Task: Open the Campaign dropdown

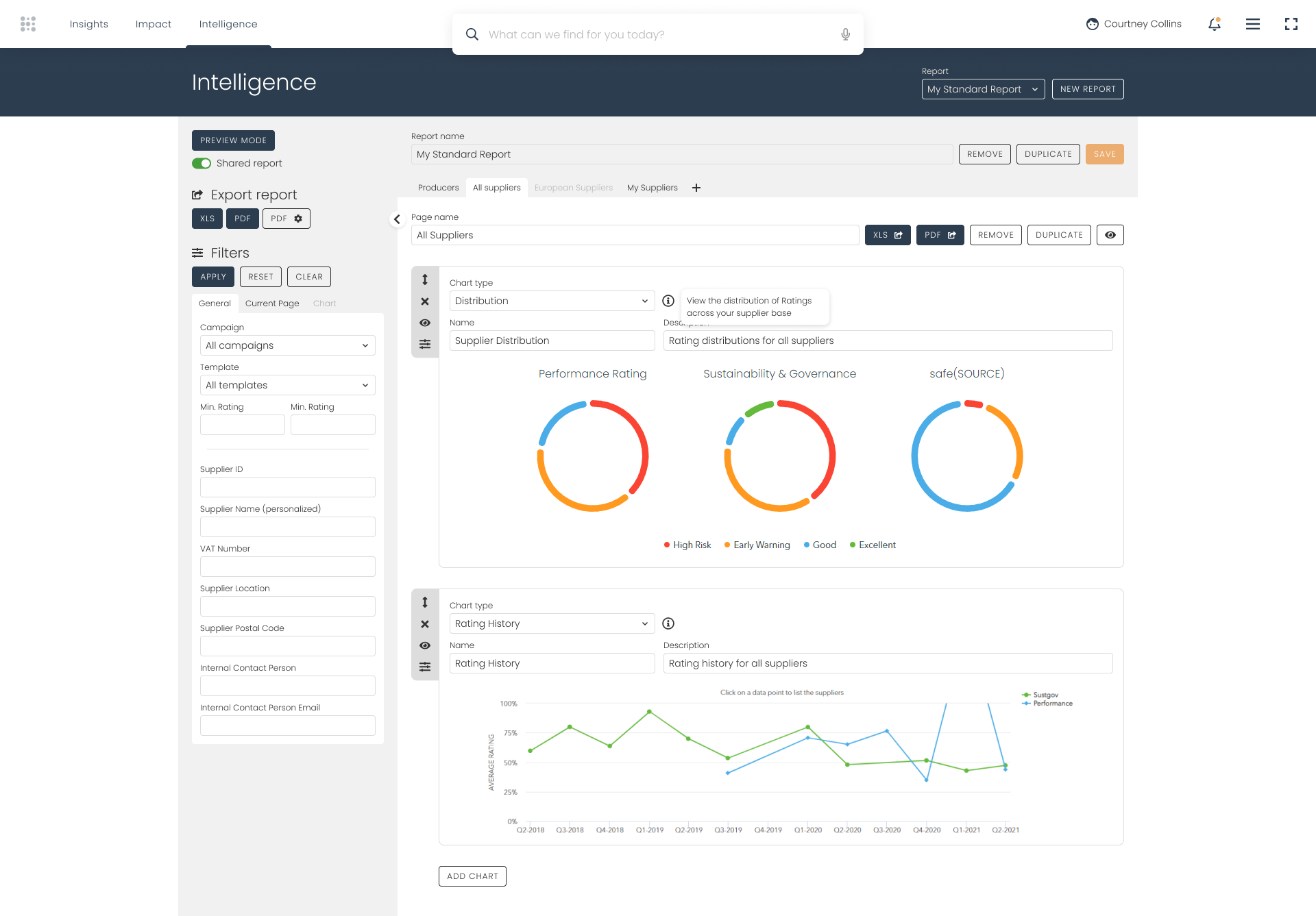Action: coord(288,345)
